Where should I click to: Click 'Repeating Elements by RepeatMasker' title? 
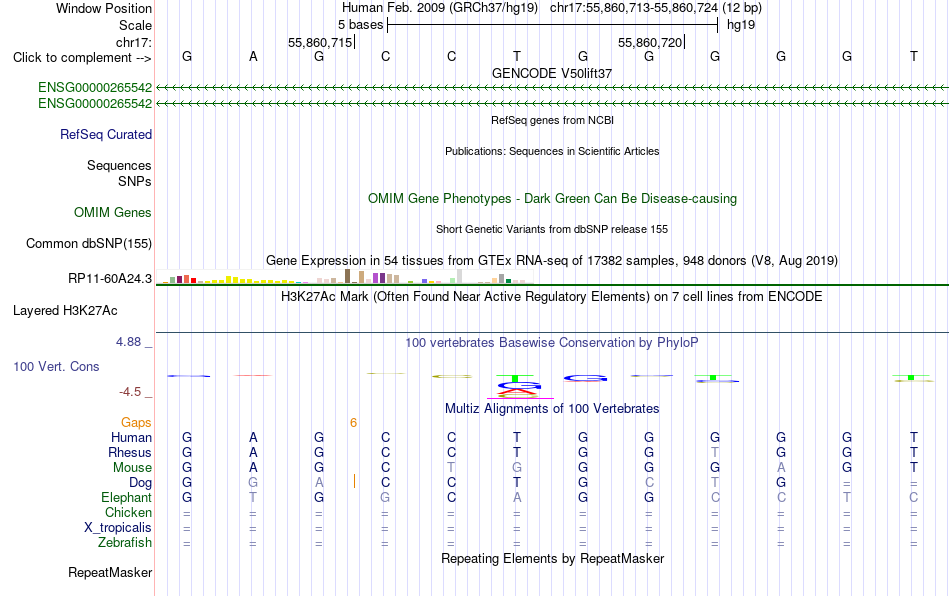(553, 558)
